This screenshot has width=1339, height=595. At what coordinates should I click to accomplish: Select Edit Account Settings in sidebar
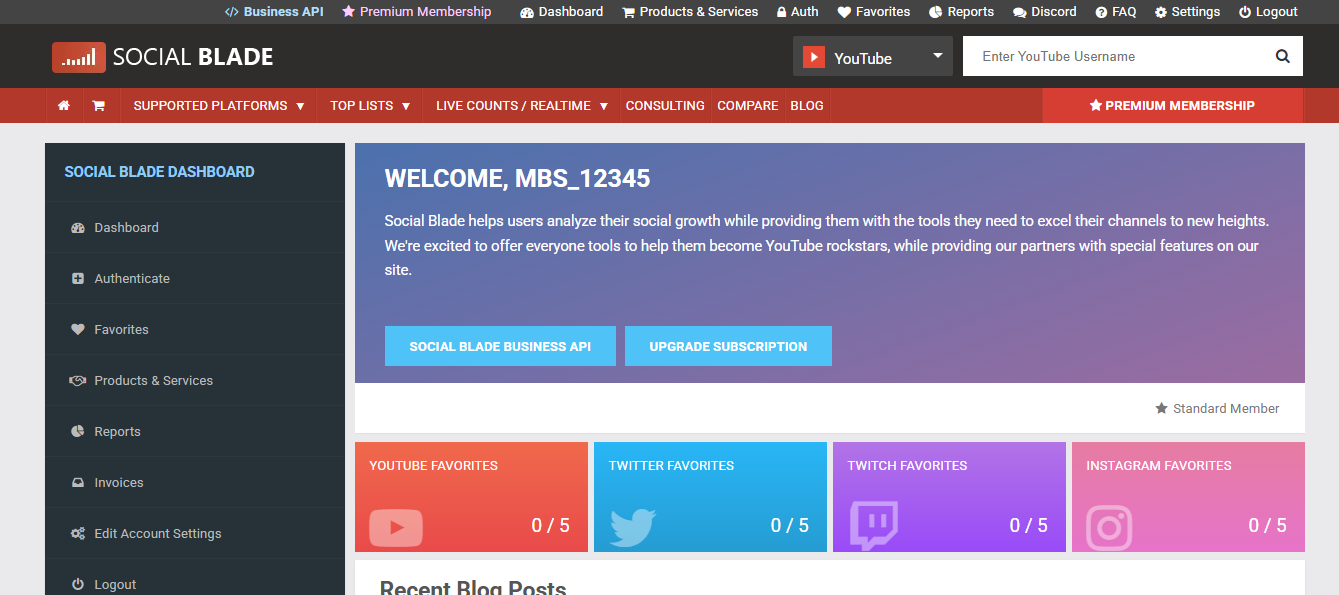[x=195, y=534]
